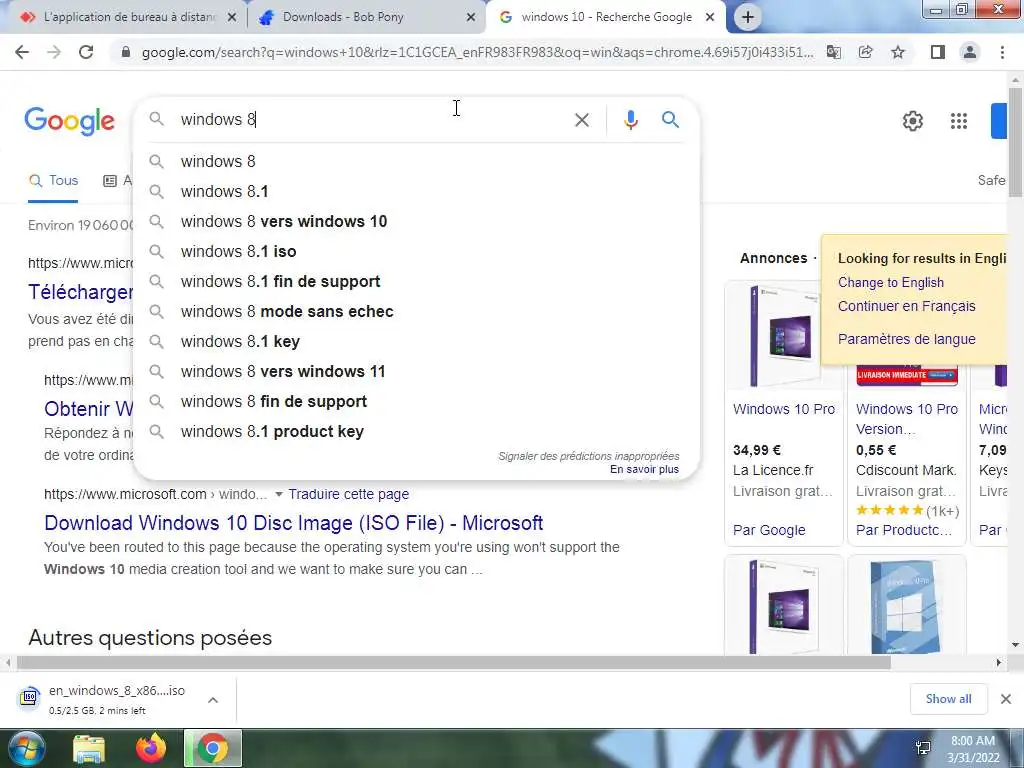The height and width of the screenshot is (768, 1024).
Task: Click the Google logo
Action: click(69, 121)
